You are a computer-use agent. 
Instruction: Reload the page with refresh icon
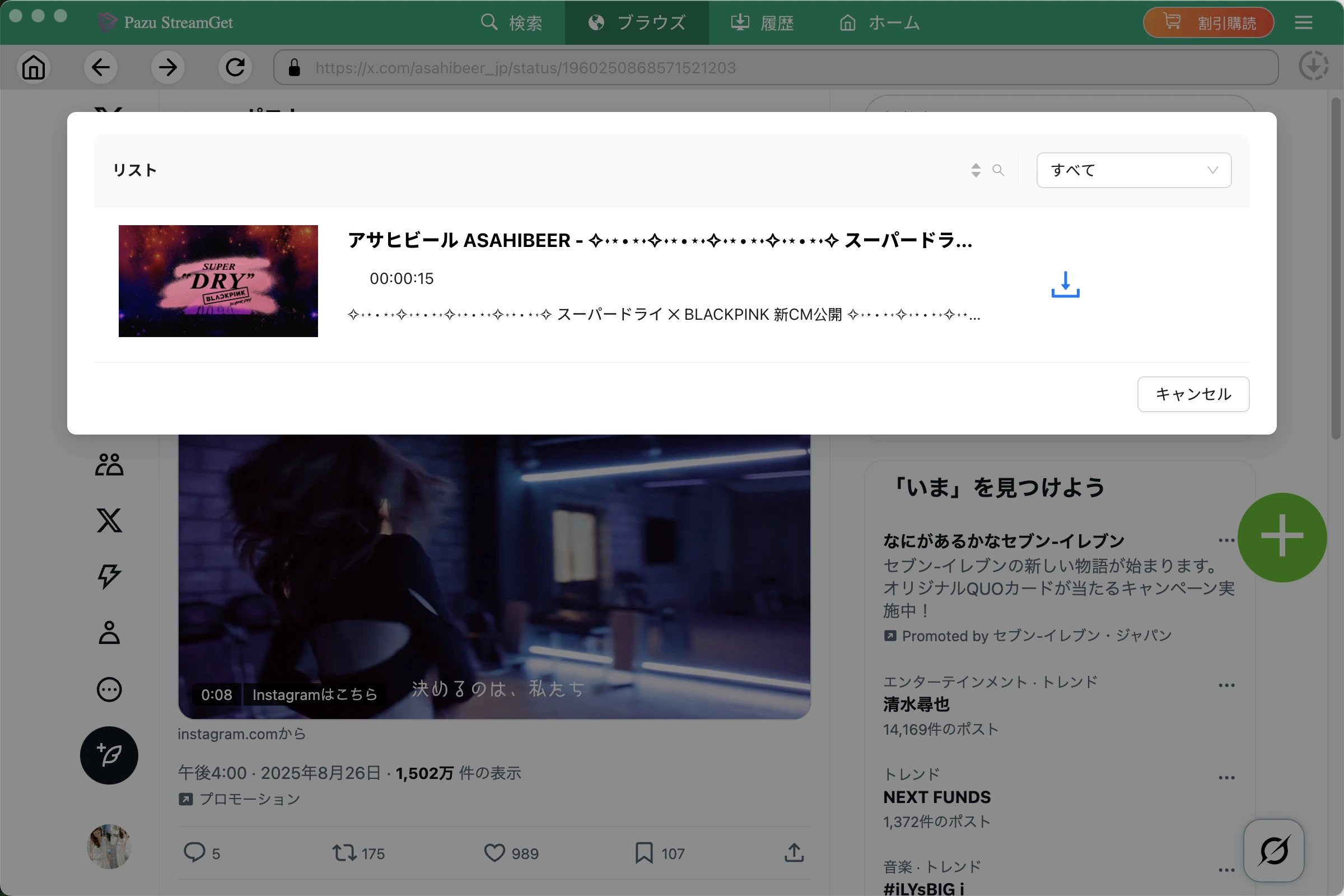coord(235,67)
